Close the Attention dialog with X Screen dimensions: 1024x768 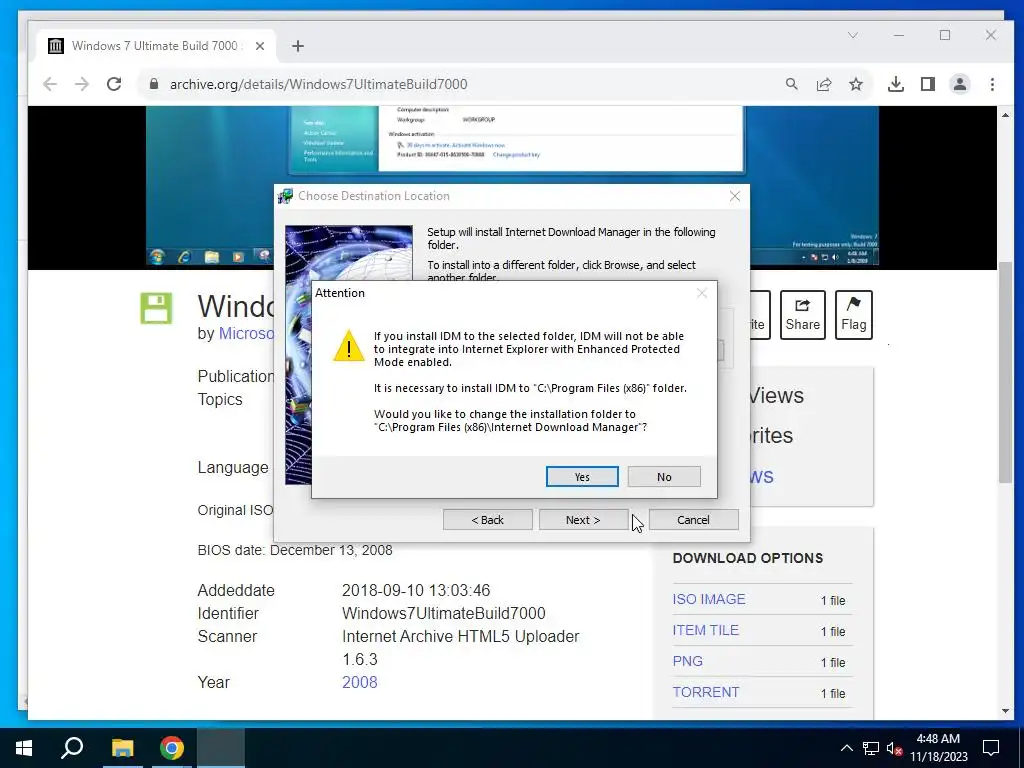[701, 293]
